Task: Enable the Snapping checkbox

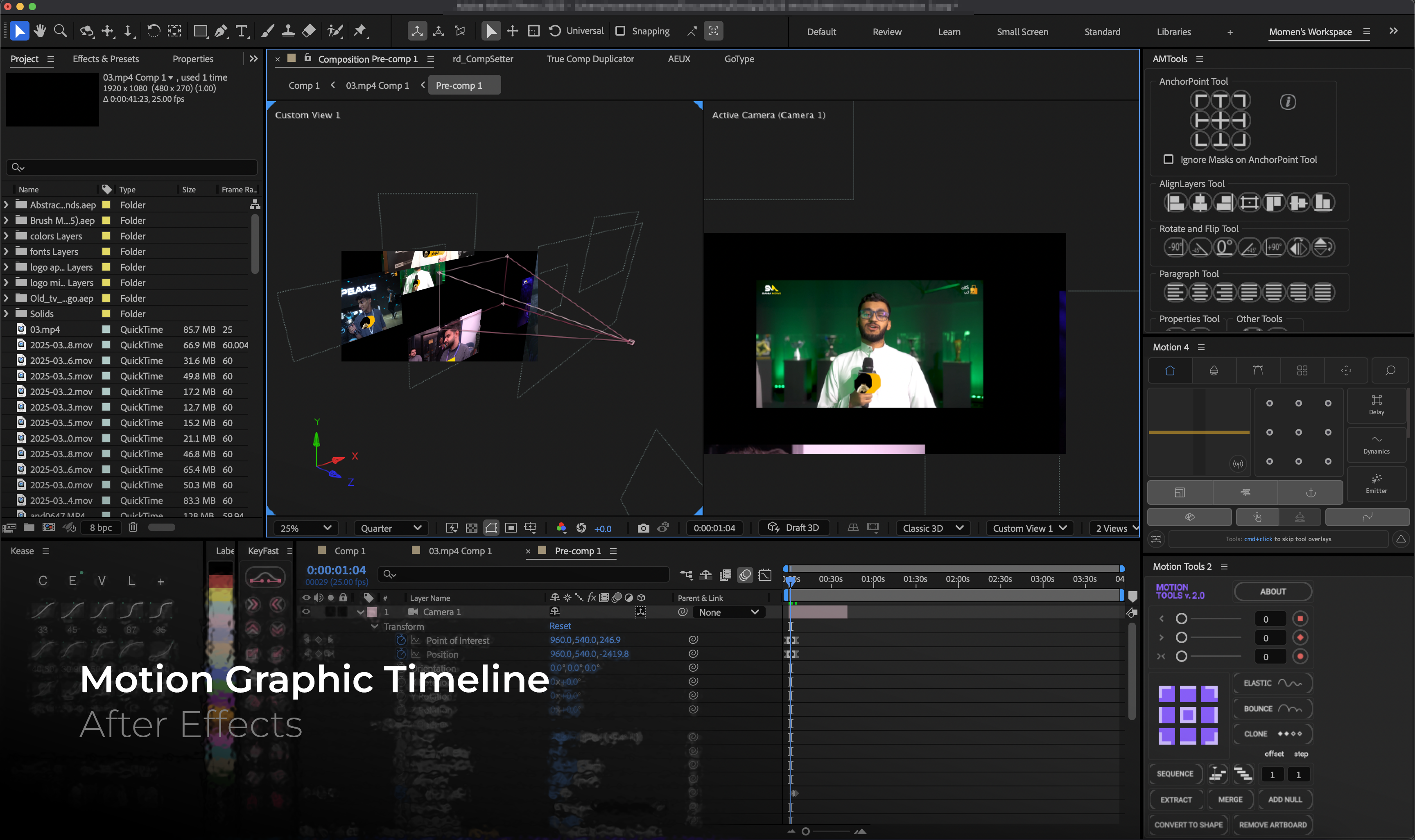Action: pyautogui.click(x=620, y=31)
